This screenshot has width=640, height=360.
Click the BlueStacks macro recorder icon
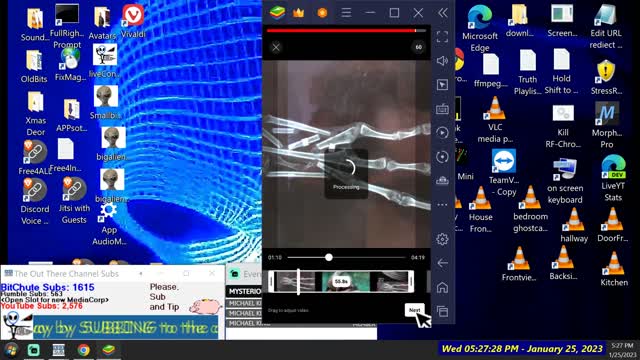coord(442,133)
